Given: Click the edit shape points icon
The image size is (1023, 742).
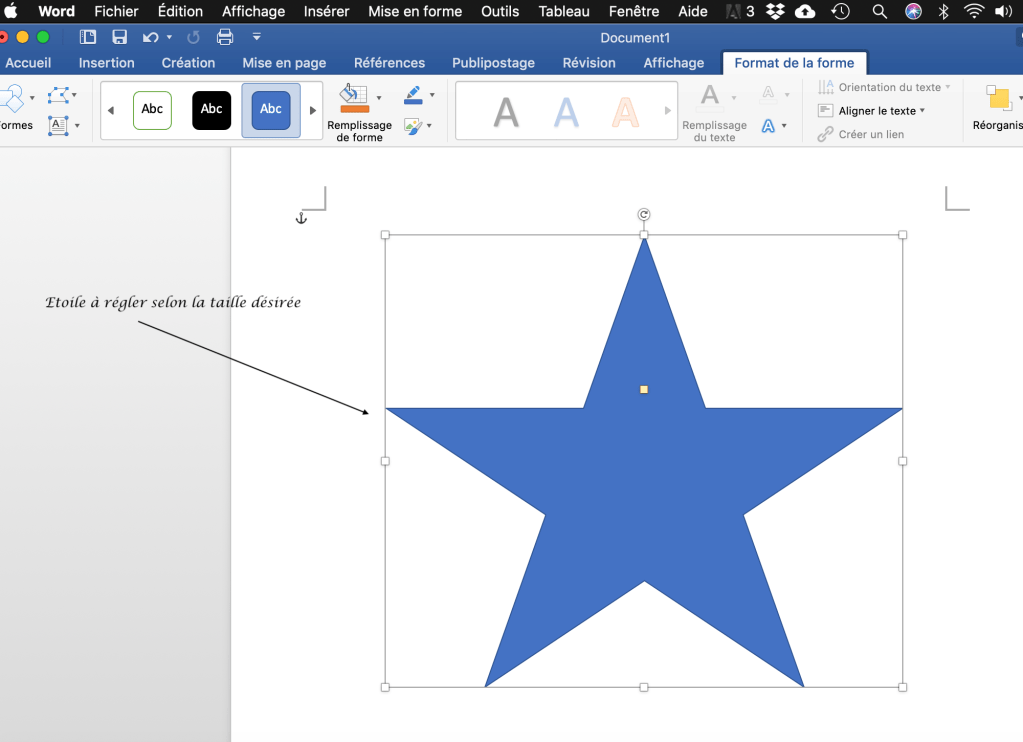Looking at the screenshot, I should tap(58, 96).
